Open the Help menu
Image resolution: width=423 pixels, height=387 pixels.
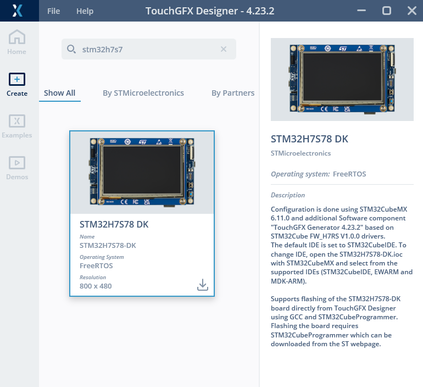click(x=85, y=11)
